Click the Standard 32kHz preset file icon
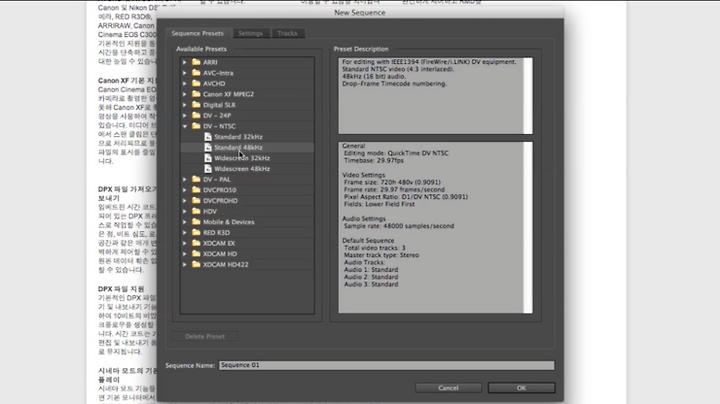The width and height of the screenshot is (720, 404). coord(208,136)
